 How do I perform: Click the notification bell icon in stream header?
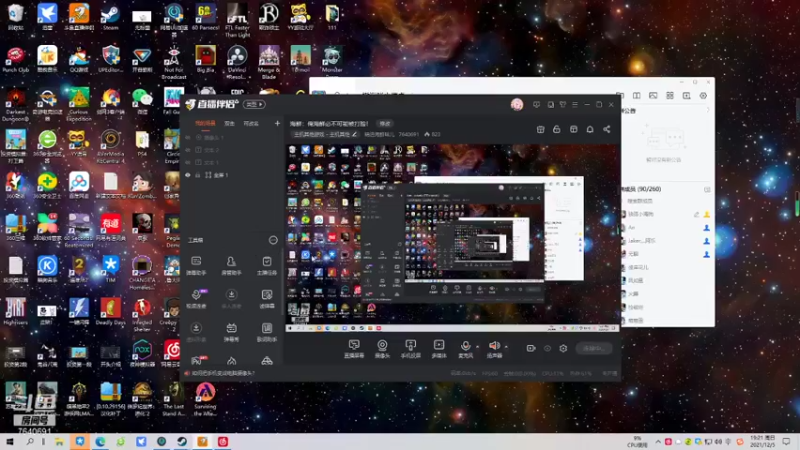(x=590, y=130)
